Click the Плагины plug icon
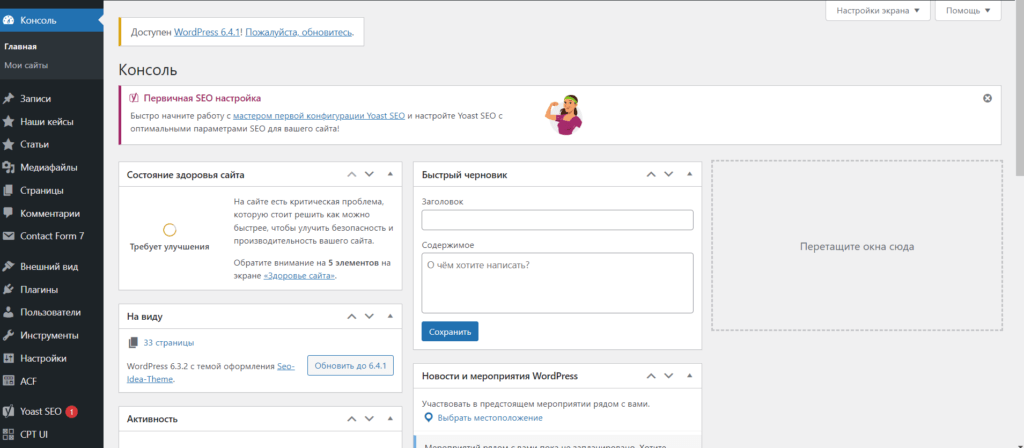Viewport: 1024px width, 448px height. pyautogui.click(x=8, y=289)
